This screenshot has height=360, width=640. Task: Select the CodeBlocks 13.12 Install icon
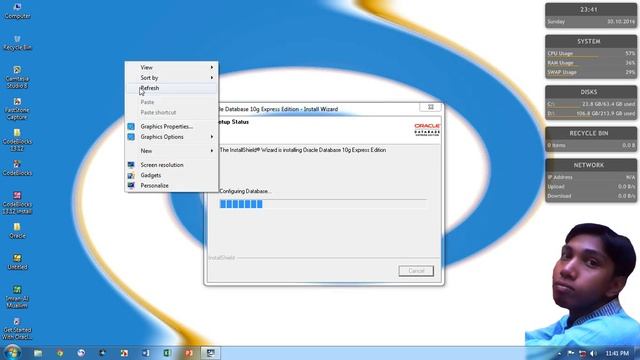[17, 203]
